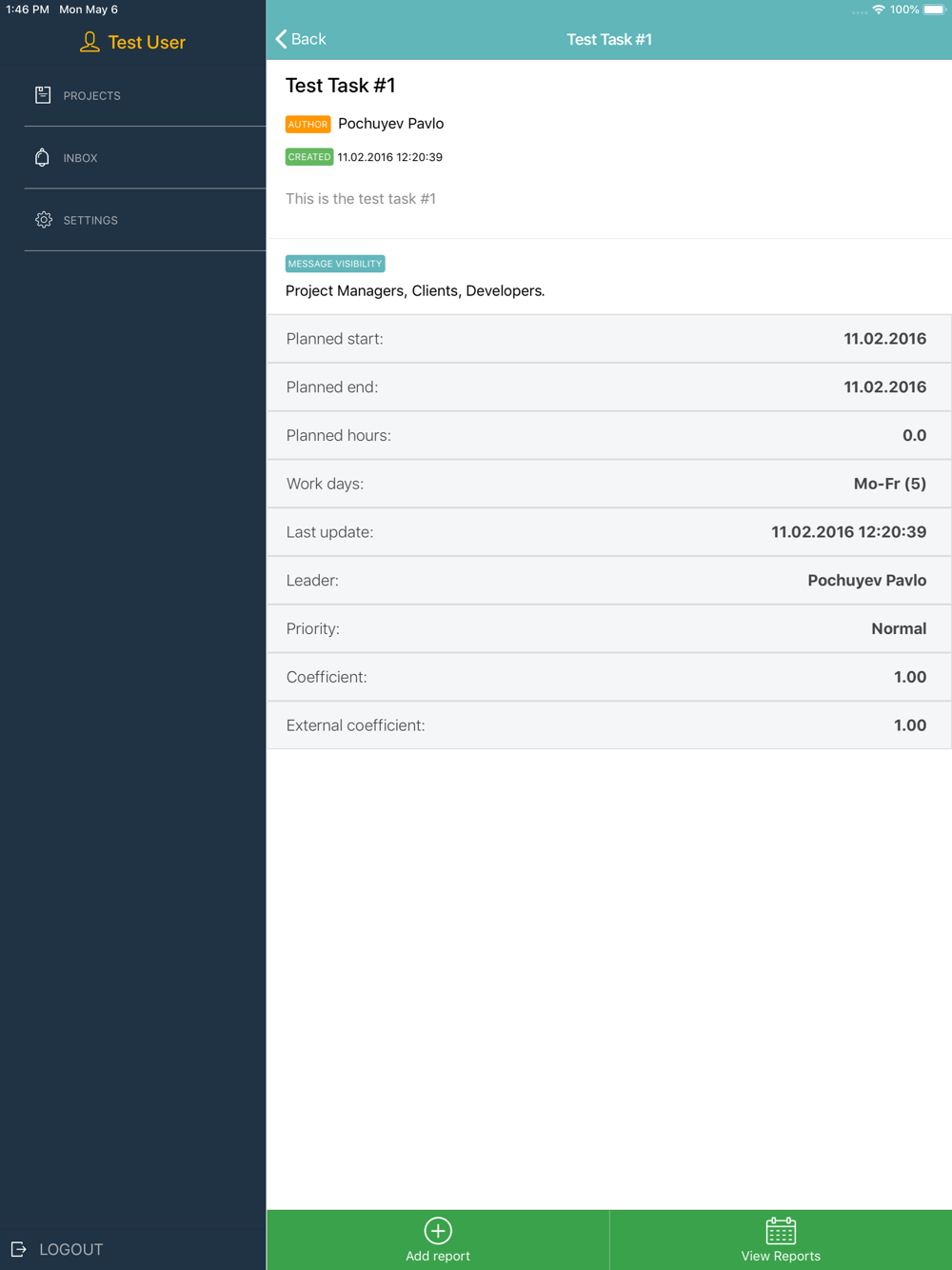Viewport: 952px width, 1270px height.
Task: Tap the Inbox bell icon
Action: [42, 157]
